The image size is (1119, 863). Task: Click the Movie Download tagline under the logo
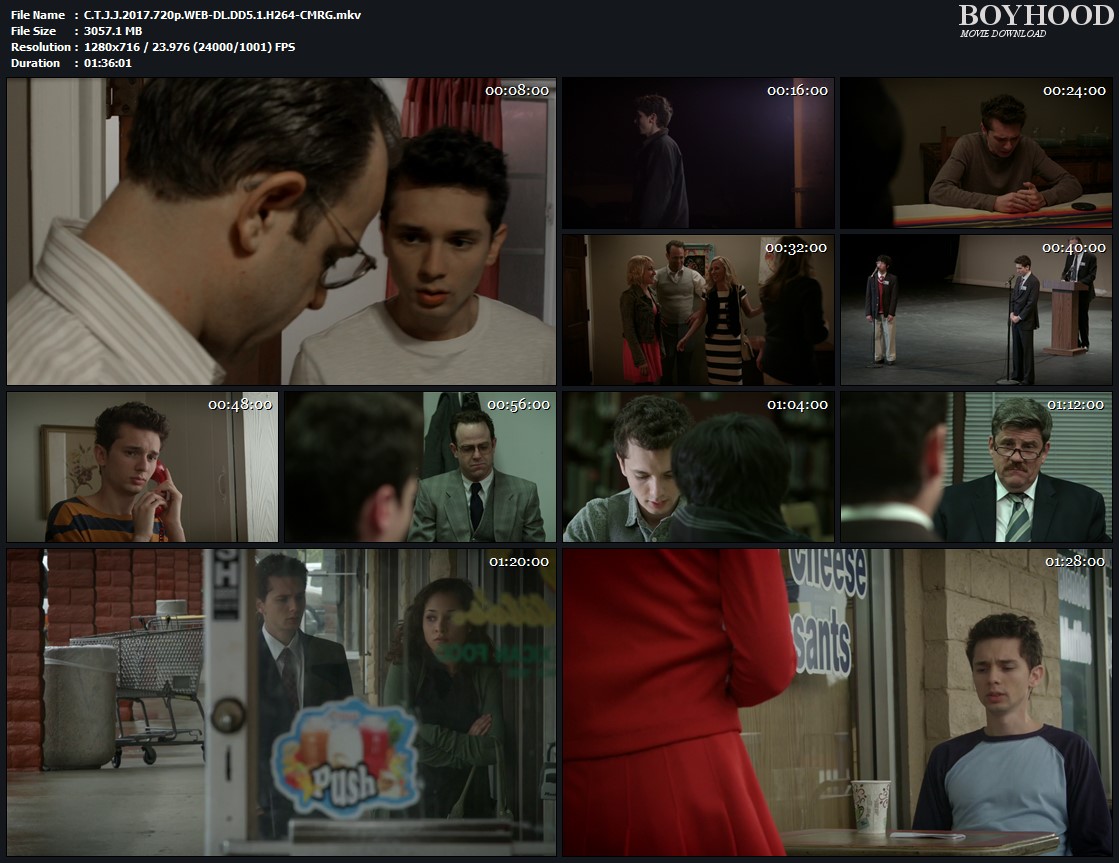coord(1003,34)
